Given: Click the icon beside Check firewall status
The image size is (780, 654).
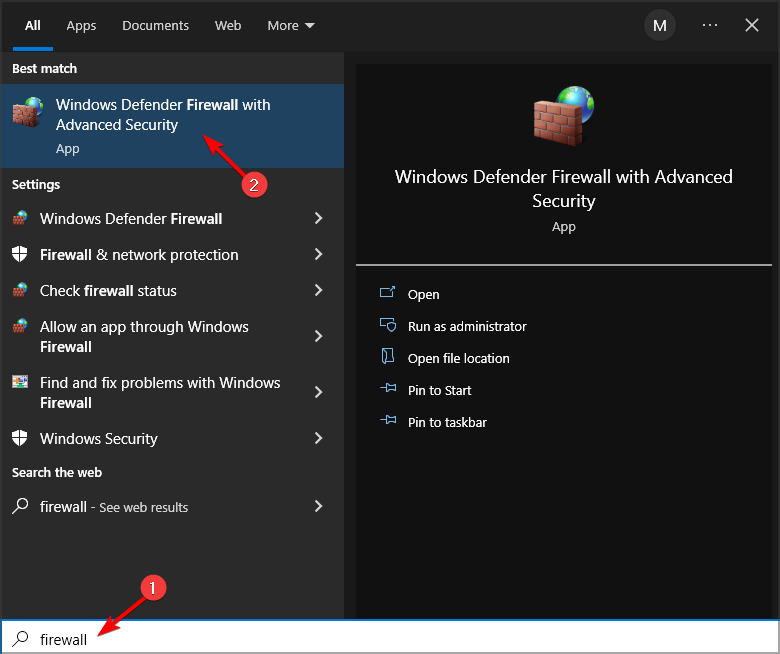Looking at the screenshot, I should (20, 290).
